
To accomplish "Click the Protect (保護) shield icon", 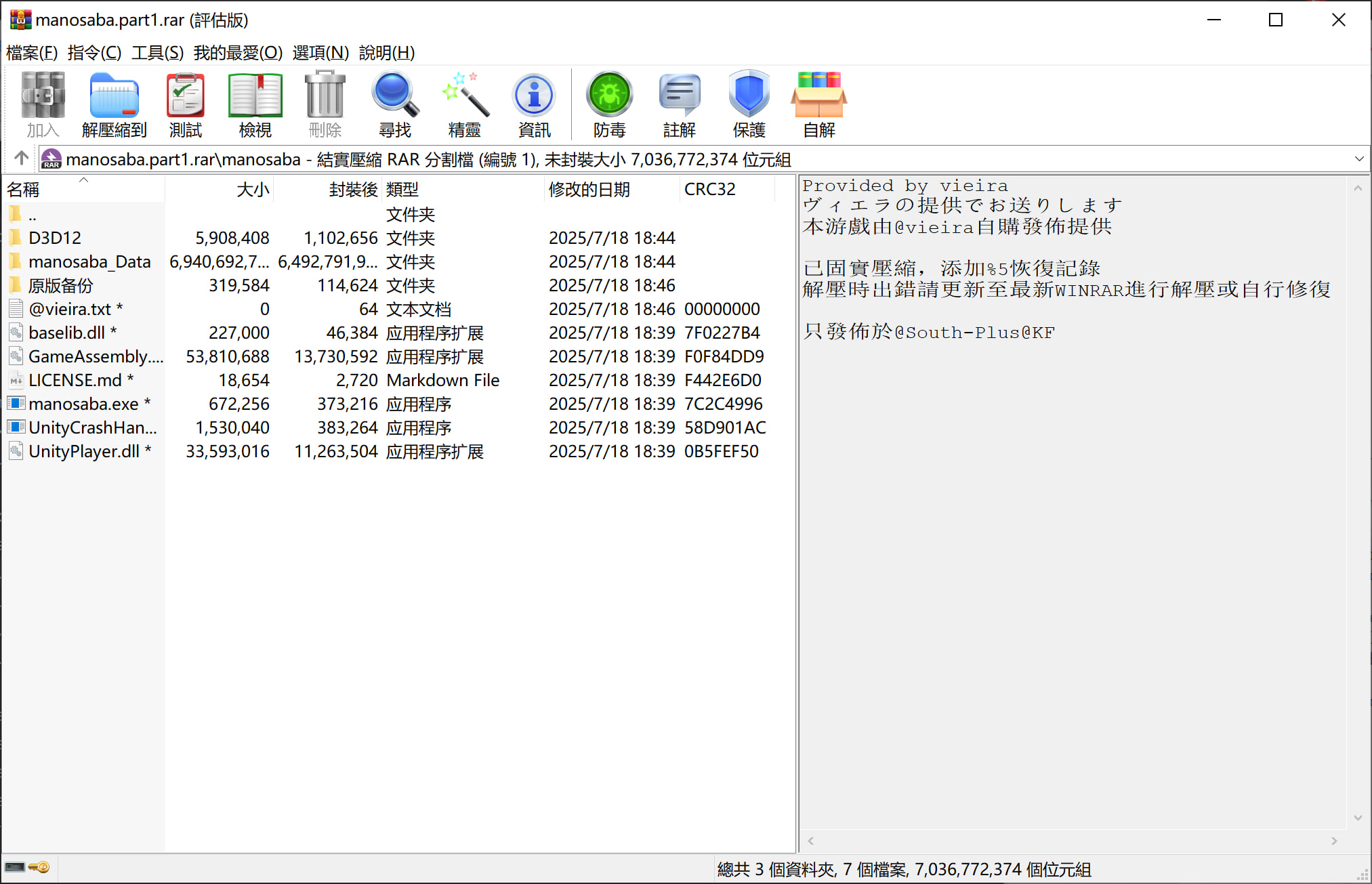I will coord(749,104).
